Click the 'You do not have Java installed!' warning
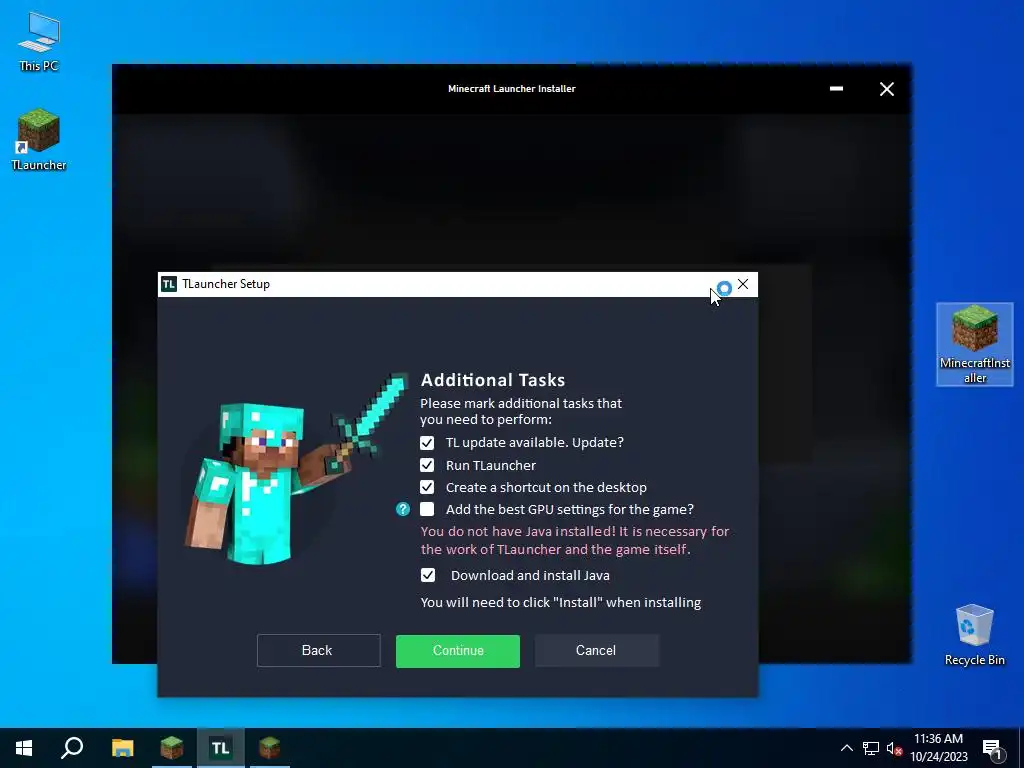 point(575,540)
